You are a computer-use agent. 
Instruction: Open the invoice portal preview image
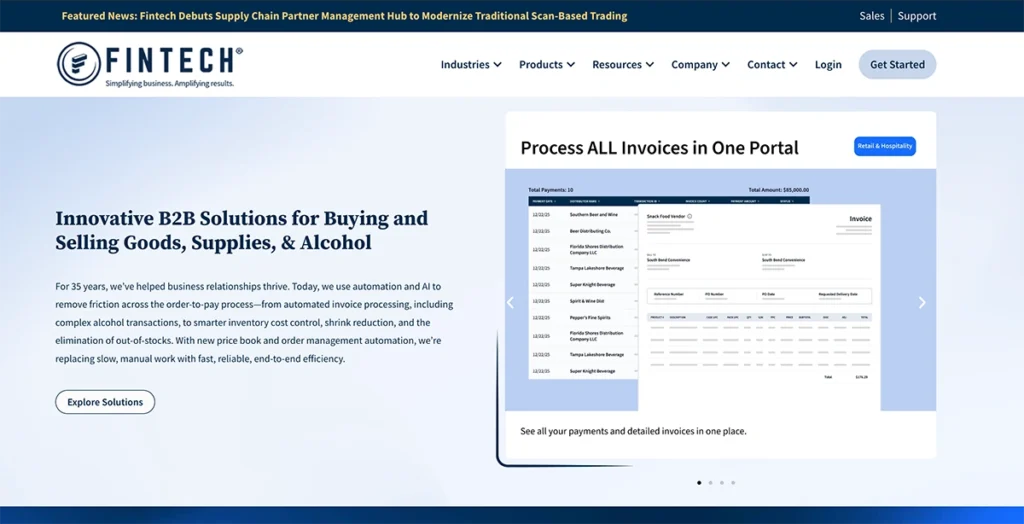tap(720, 290)
